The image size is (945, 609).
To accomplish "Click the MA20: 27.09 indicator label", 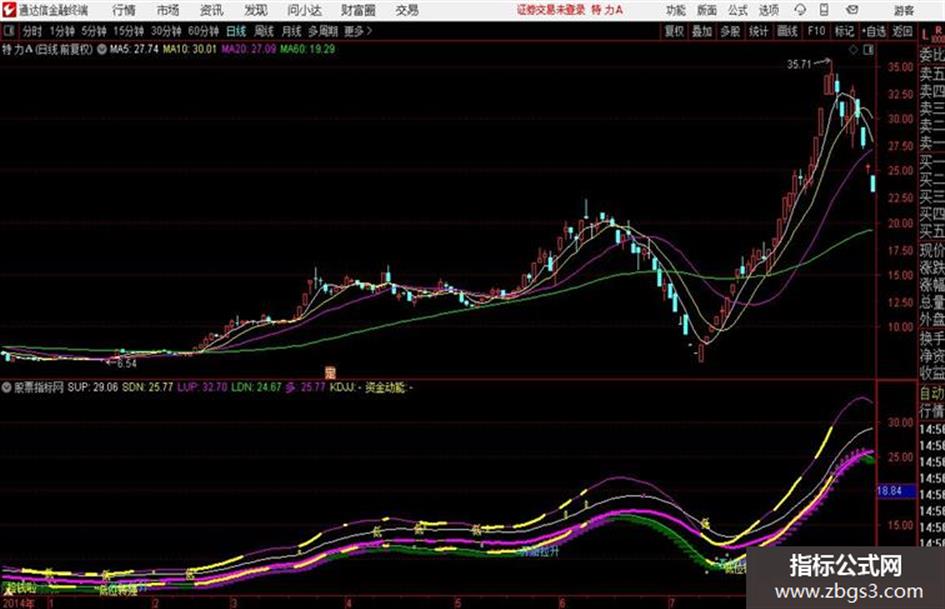I will pyautogui.click(x=248, y=49).
